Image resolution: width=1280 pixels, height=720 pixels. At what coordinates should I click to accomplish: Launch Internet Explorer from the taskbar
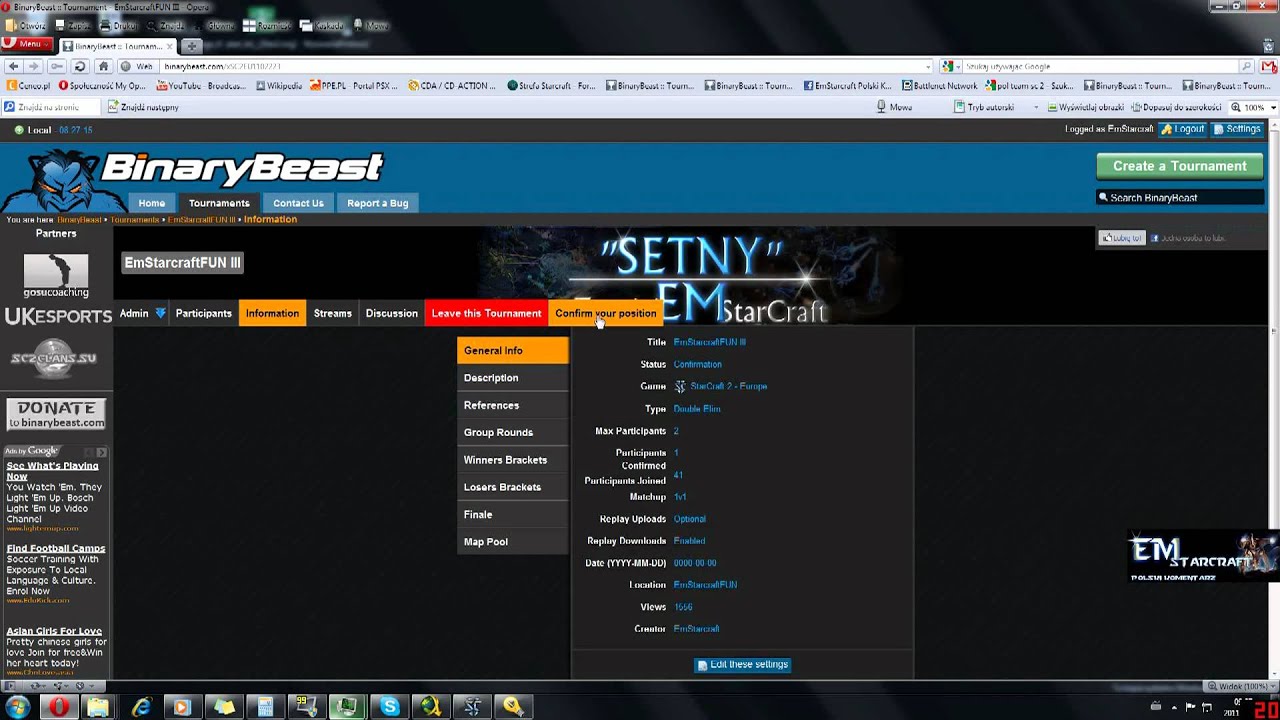[141, 708]
